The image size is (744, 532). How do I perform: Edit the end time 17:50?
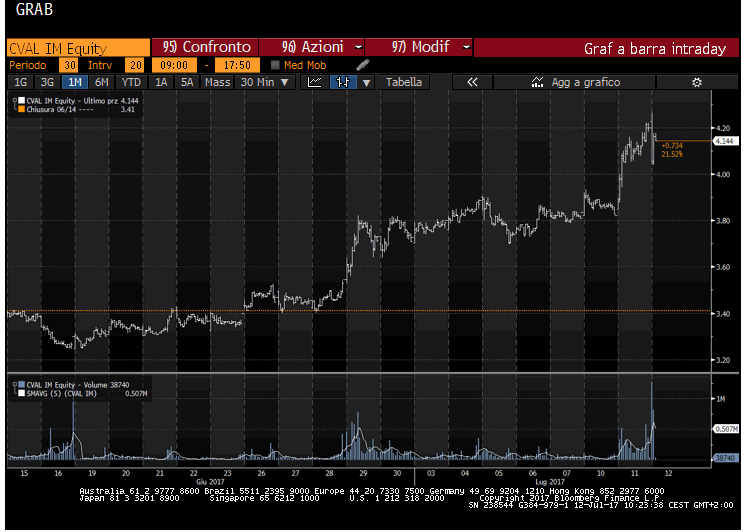(237, 65)
